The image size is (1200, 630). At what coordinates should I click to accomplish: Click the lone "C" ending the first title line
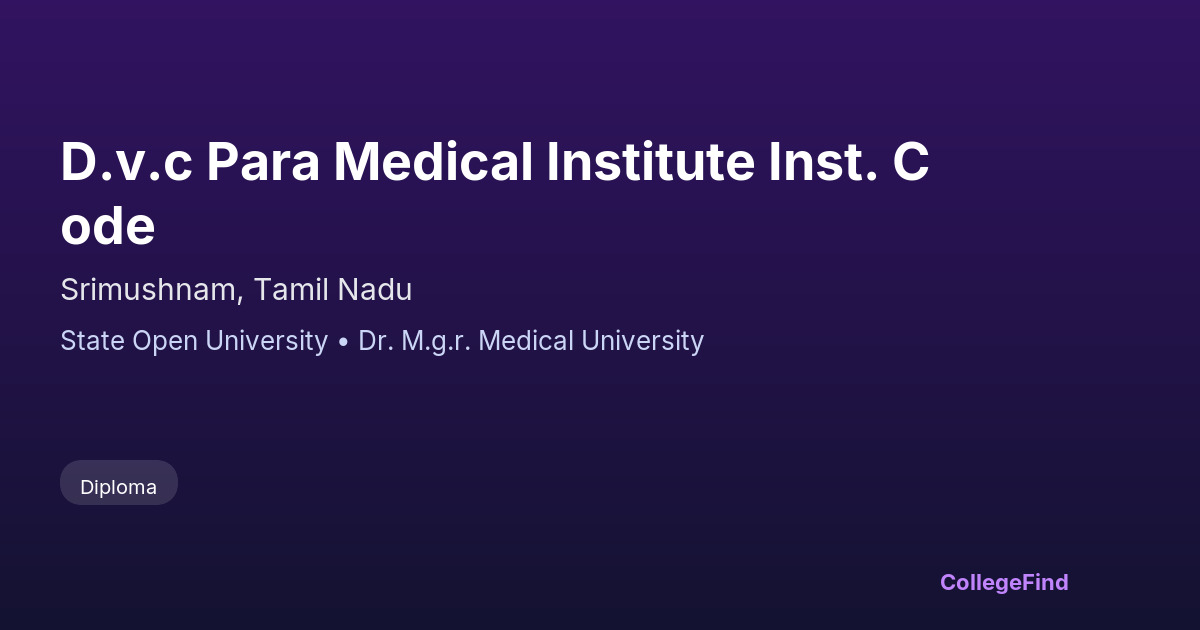coord(911,162)
